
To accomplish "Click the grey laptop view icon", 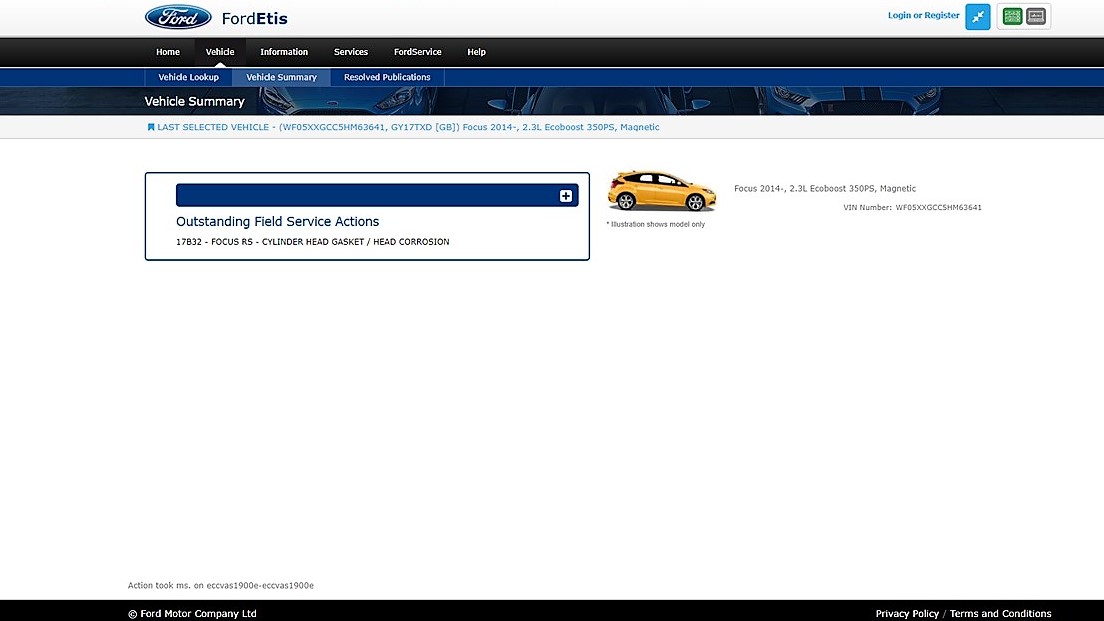I will (x=1036, y=16).
